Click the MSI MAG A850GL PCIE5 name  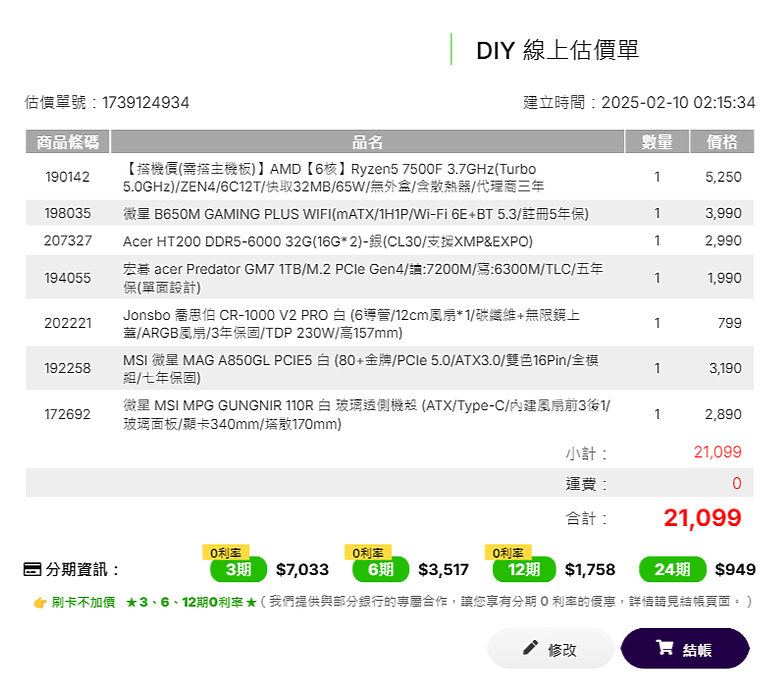(x=361, y=369)
